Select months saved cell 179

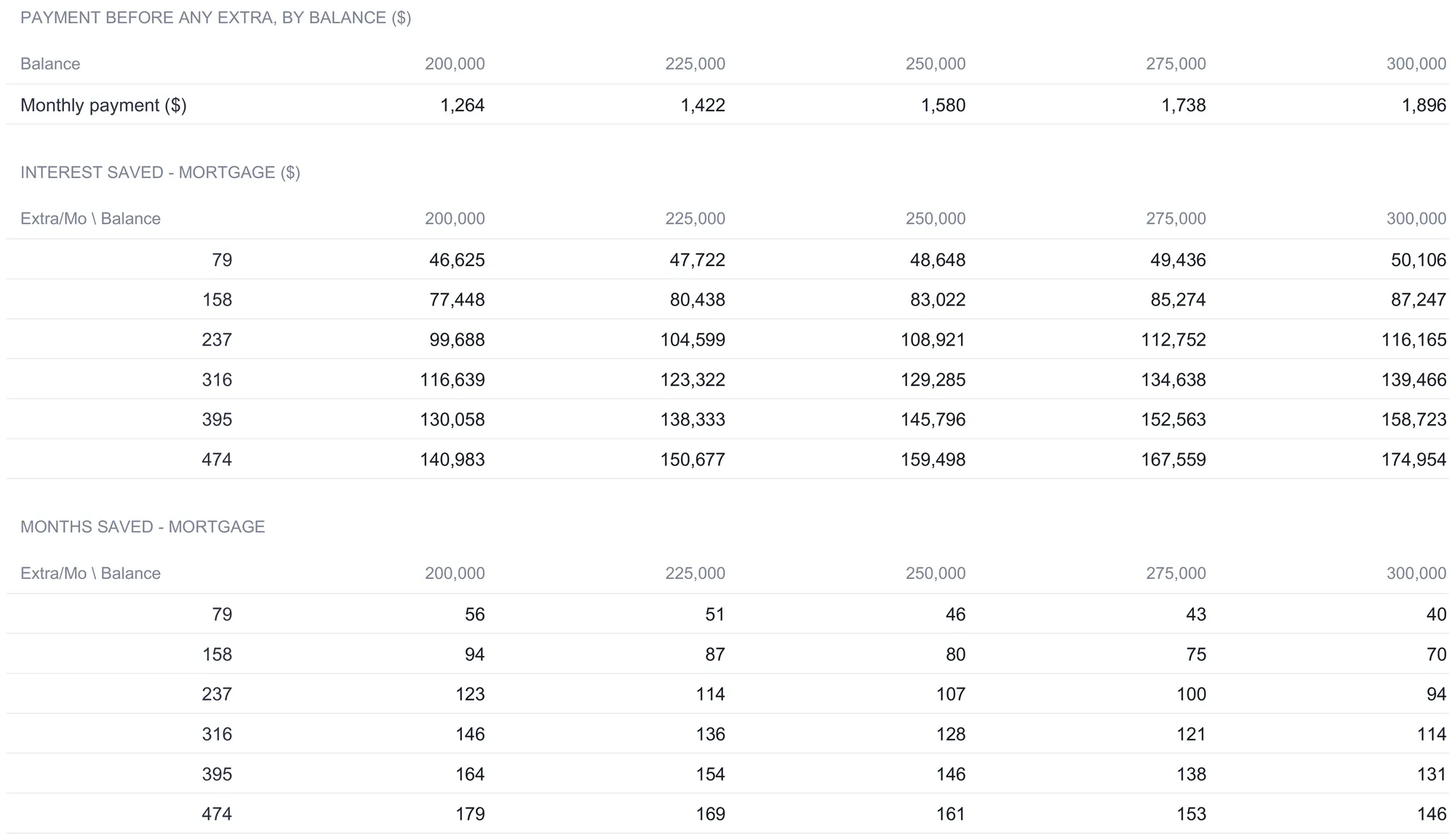[x=470, y=814]
